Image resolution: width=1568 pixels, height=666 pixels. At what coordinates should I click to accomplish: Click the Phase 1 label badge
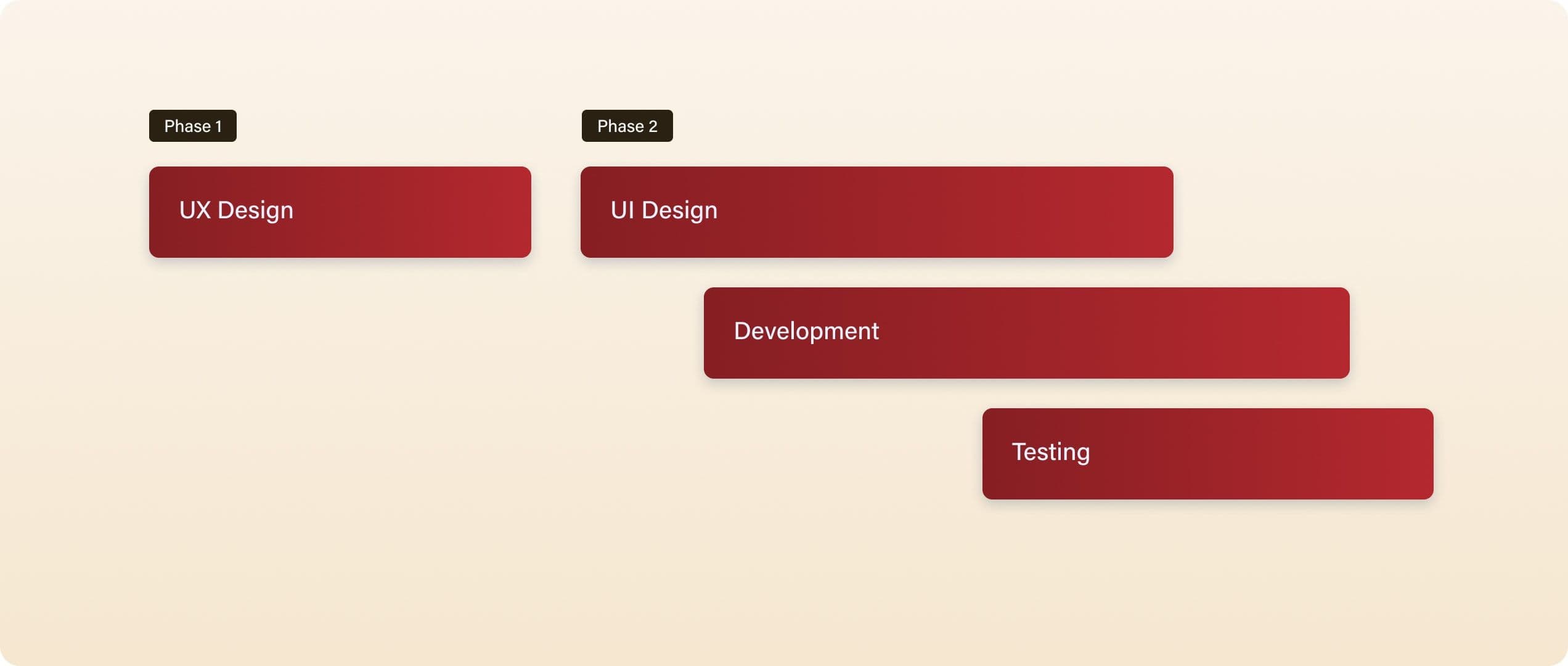tap(192, 126)
